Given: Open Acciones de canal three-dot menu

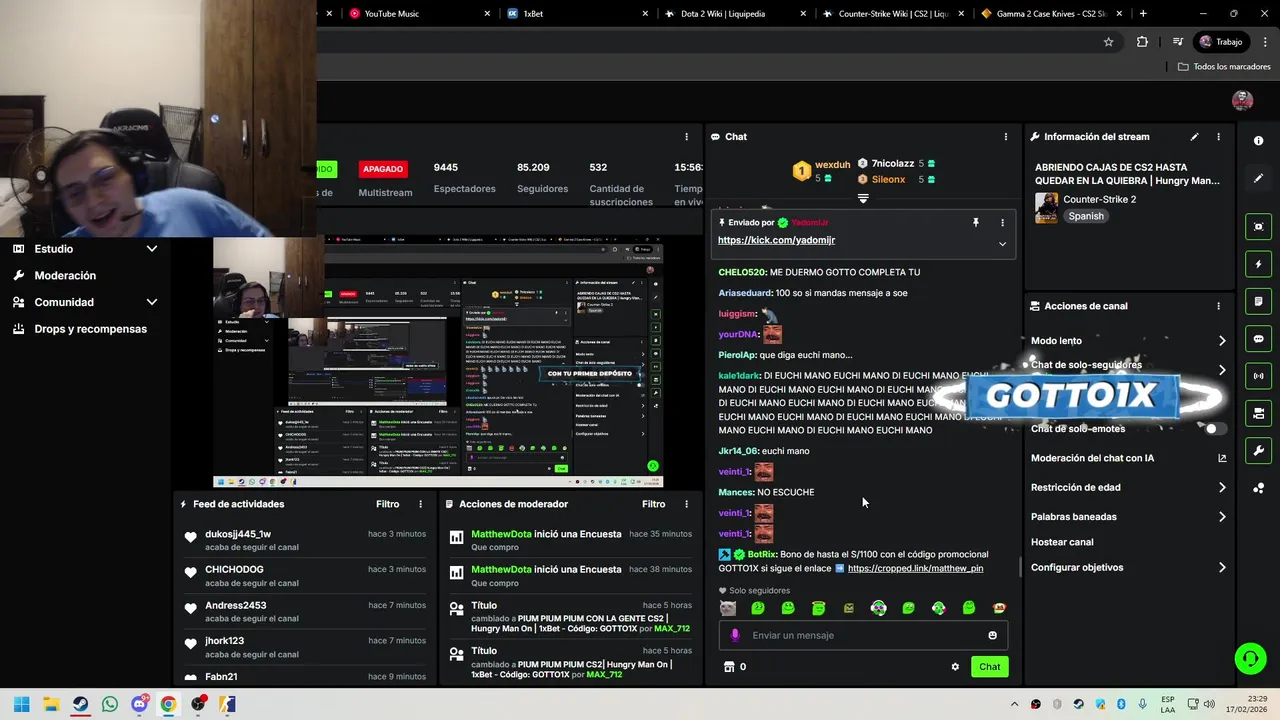Looking at the screenshot, I should pos(1218,306).
